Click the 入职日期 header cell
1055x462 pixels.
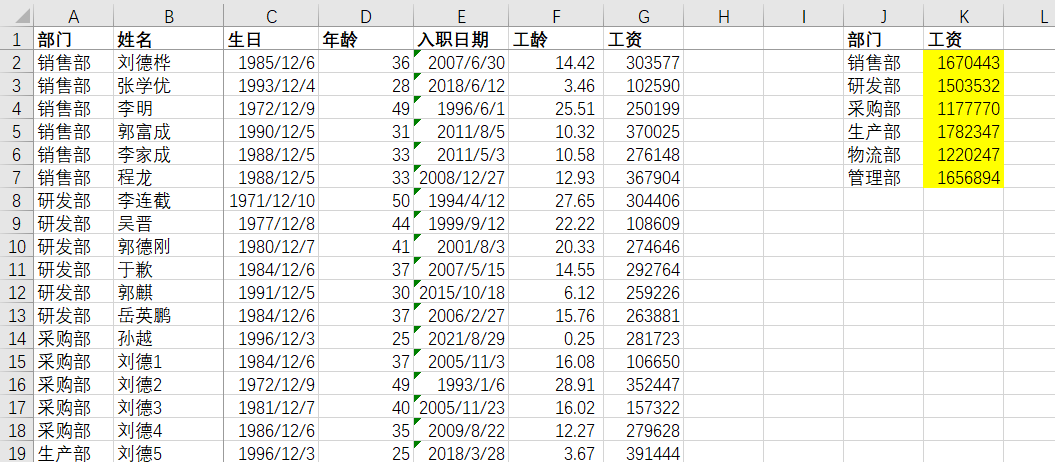pyautogui.click(x=462, y=39)
